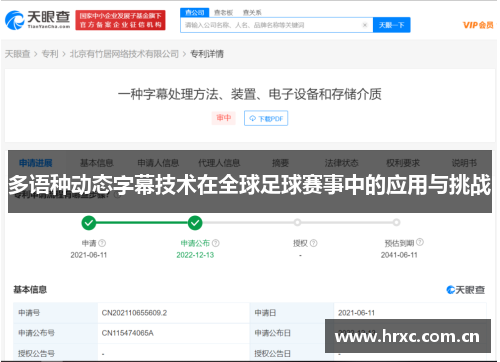Viewport: 500px width, 362px height.
Task: Select the 查关系 search tab
Action: point(252,13)
